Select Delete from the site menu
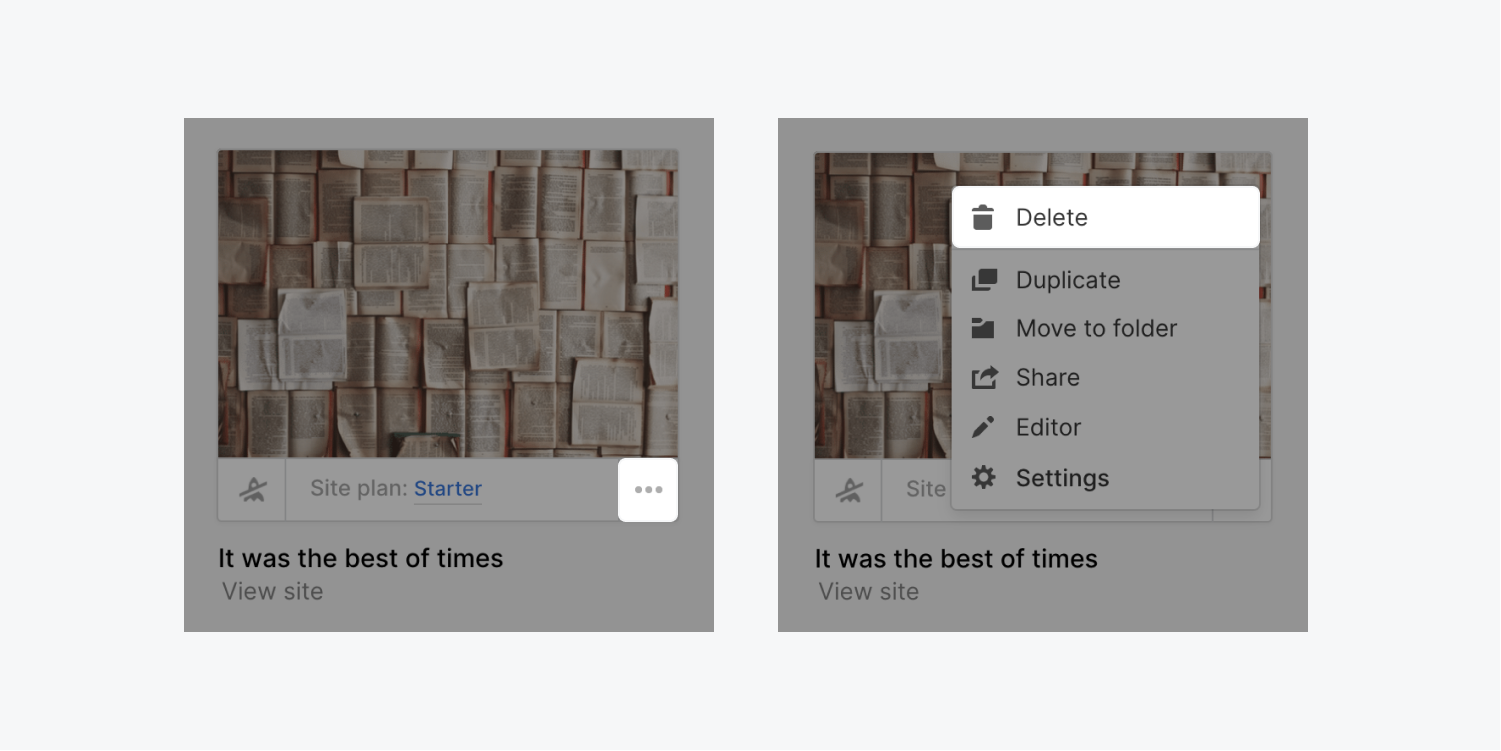Image resolution: width=1501 pixels, height=751 pixels. click(1106, 217)
